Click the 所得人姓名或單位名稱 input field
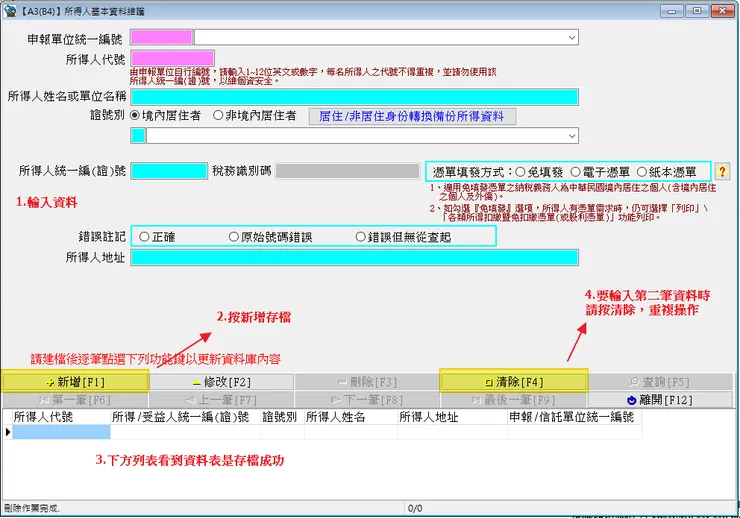Screen dimensions: 740x518 click(354, 97)
